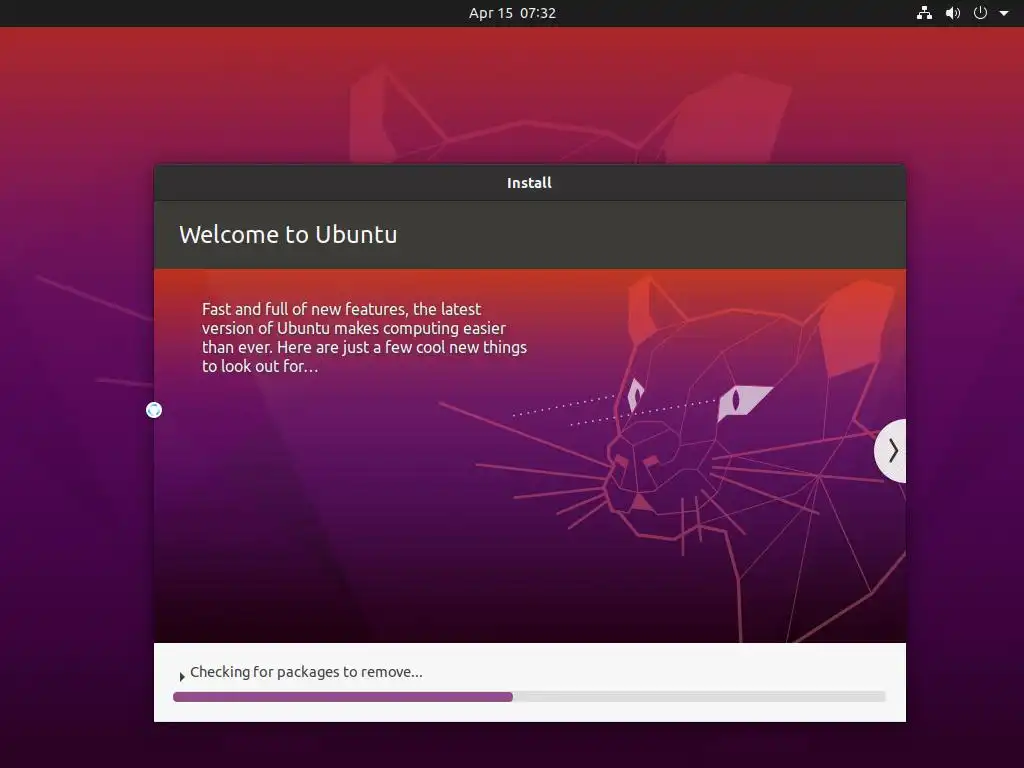1024x768 pixels.
Task: Advance slideshow with the next arrow
Action: [891, 451]
